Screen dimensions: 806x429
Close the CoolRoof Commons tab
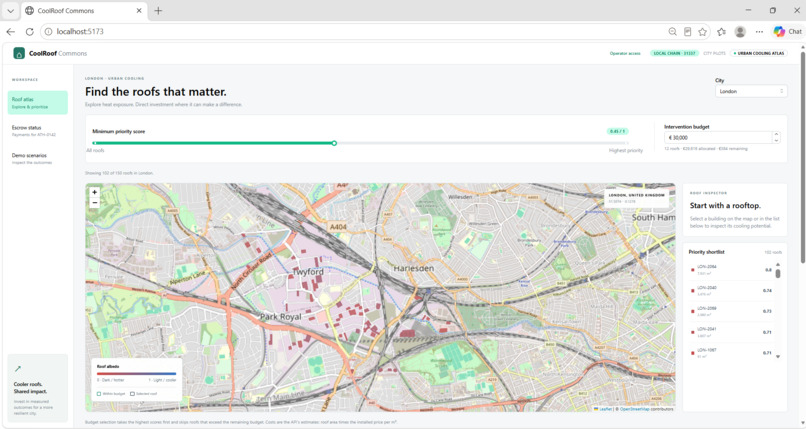point(139,10)
